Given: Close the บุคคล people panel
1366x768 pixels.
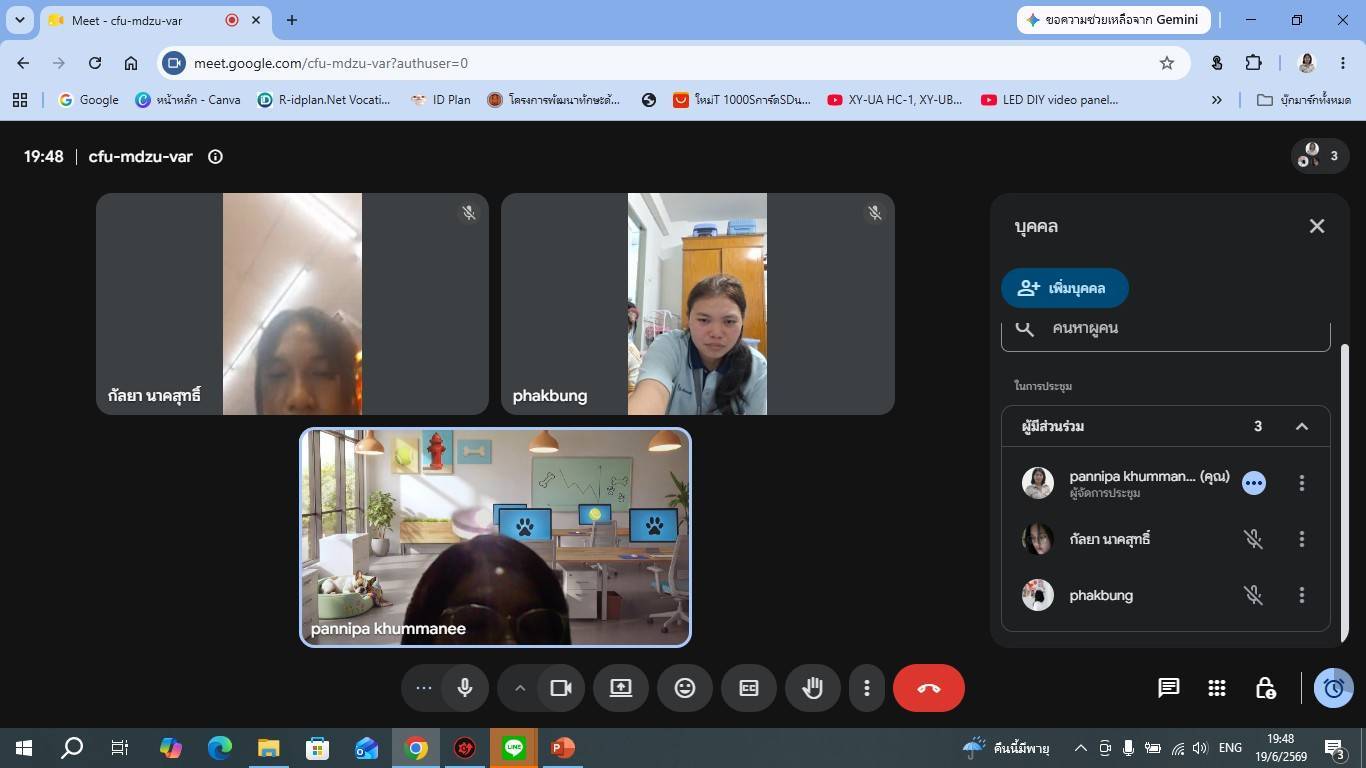Looking at the screenshot, I should click(x=1317, y=226).
